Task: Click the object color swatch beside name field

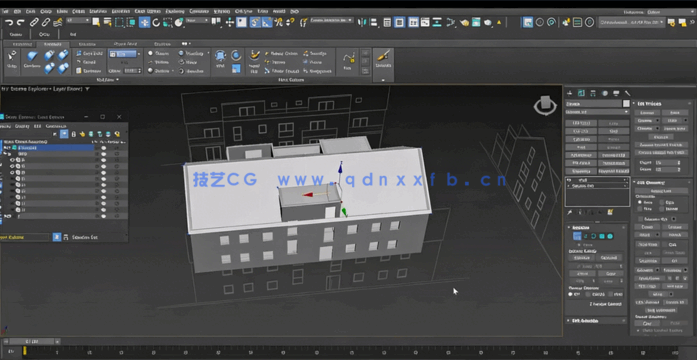Action: (626, 104)
